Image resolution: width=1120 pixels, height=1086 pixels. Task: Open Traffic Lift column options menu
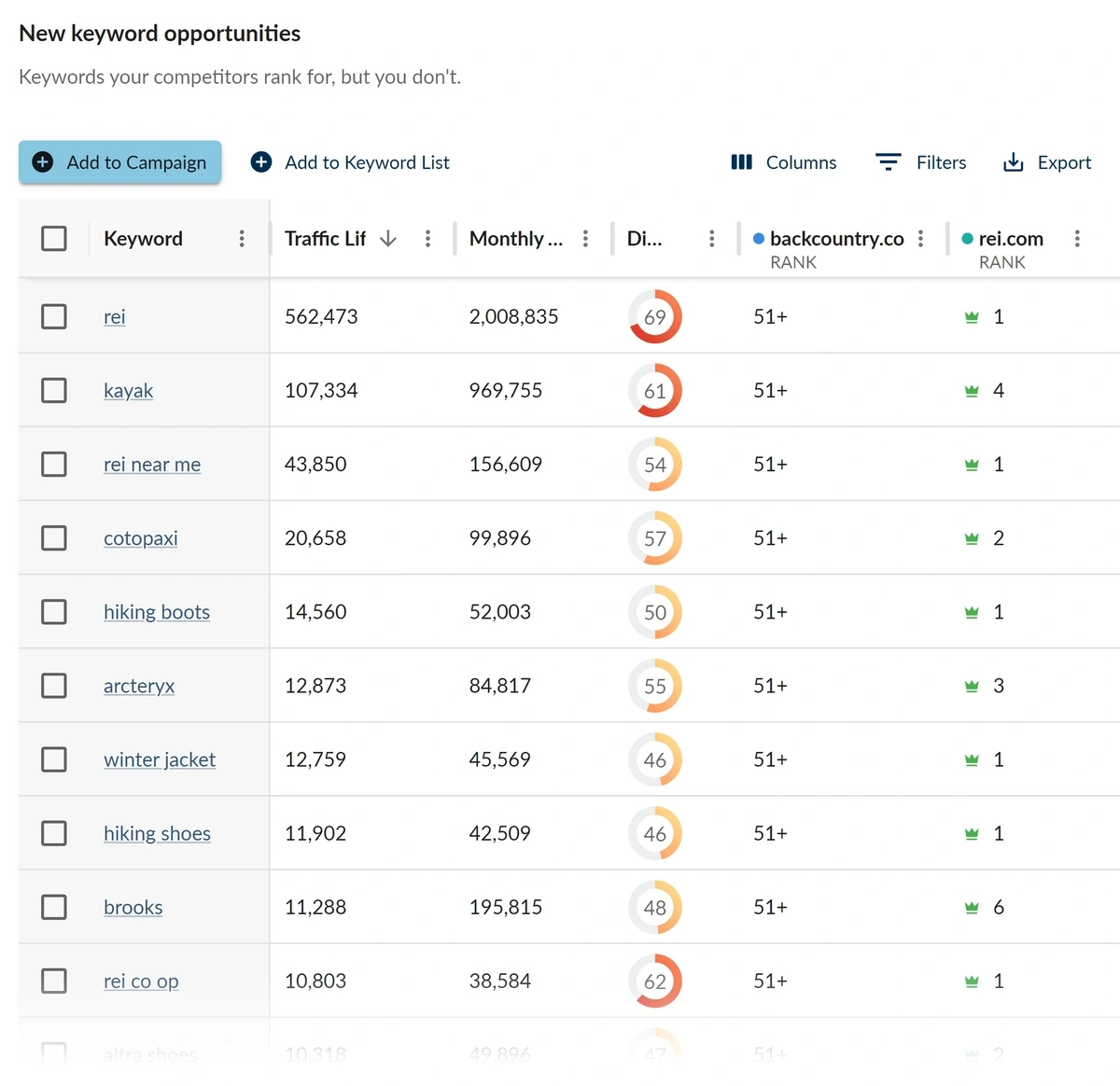427,239
